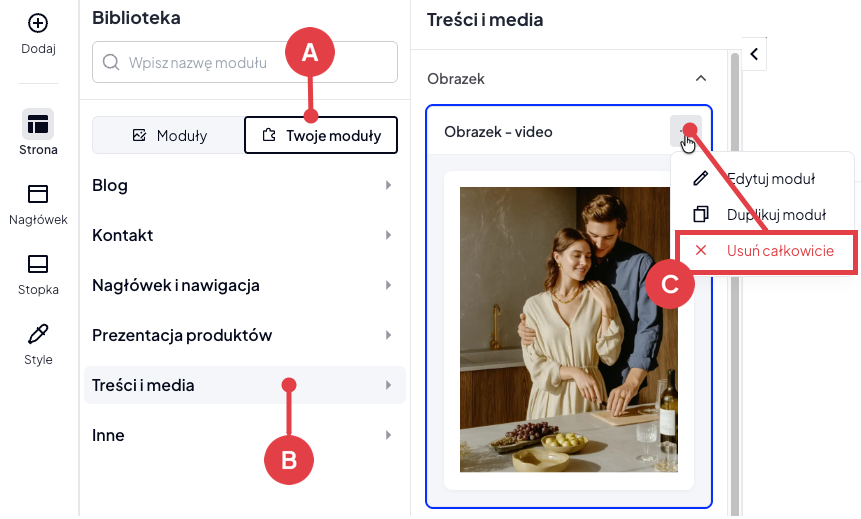This screenshot has width=861, height=519.
Task: Expand the Inne category
Action: point(245,435)
